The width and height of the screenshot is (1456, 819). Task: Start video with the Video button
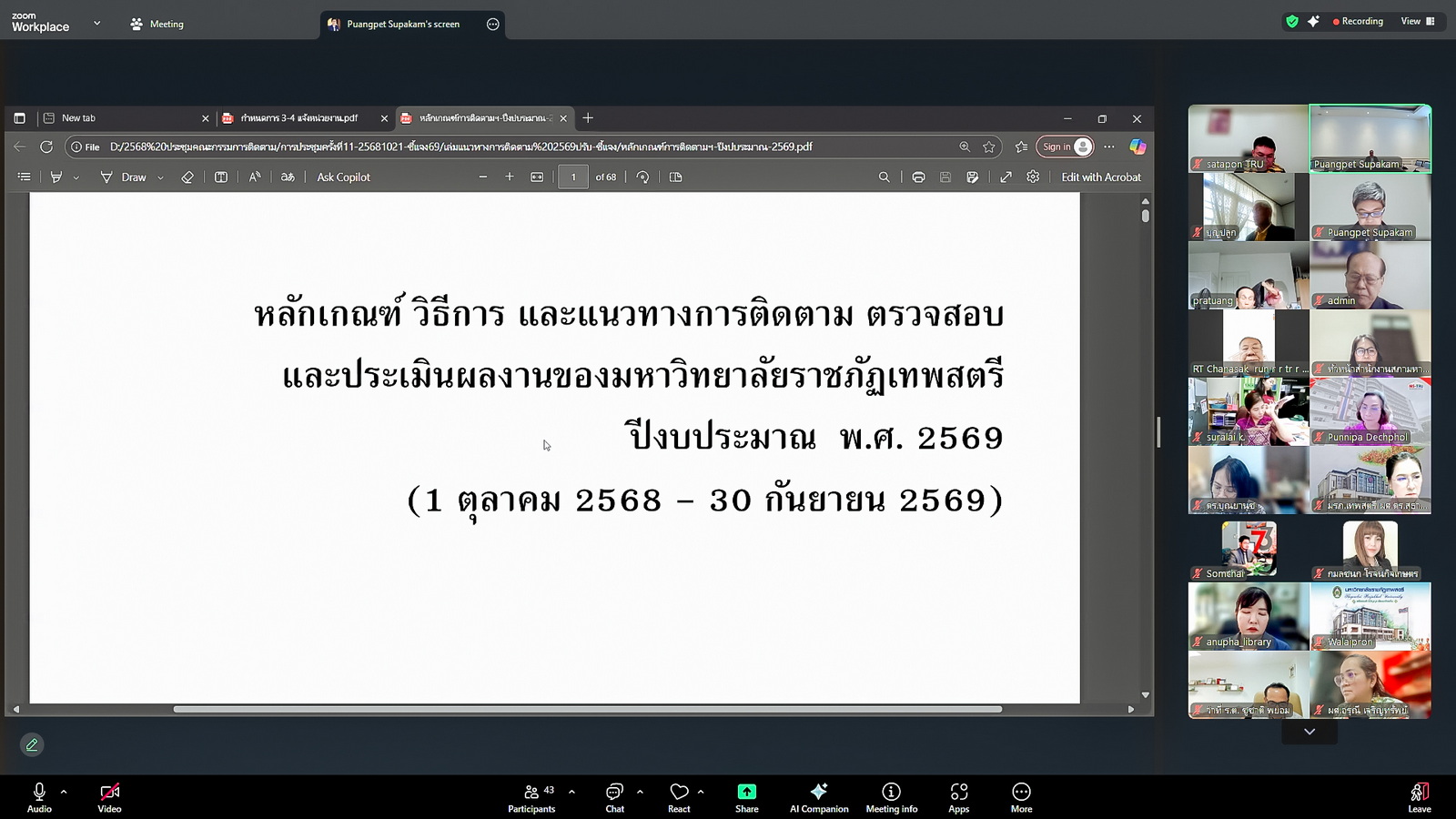pyautogui.click(x=109, y=796)
